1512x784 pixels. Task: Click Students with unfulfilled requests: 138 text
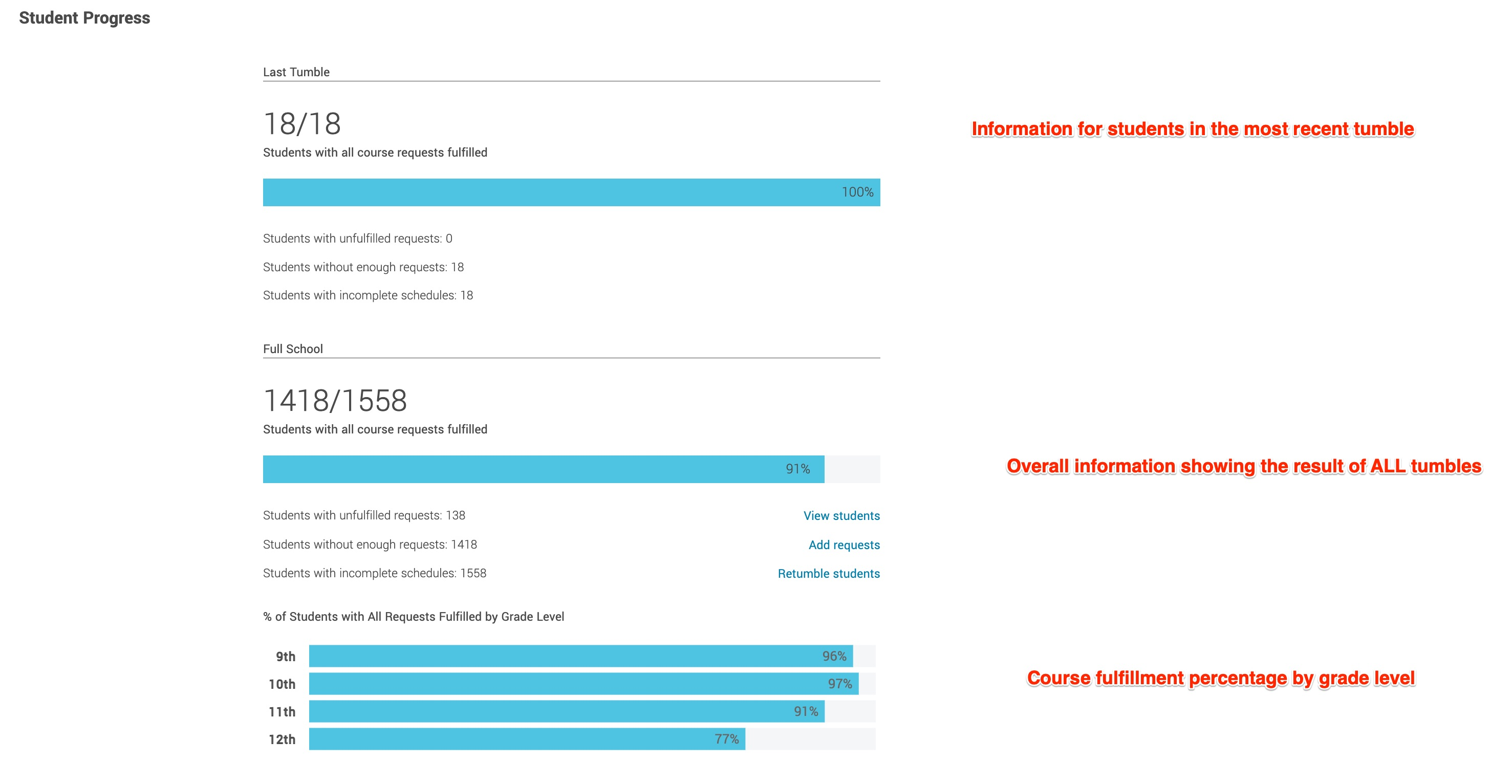pyautogui.click(x=364, y=515)
